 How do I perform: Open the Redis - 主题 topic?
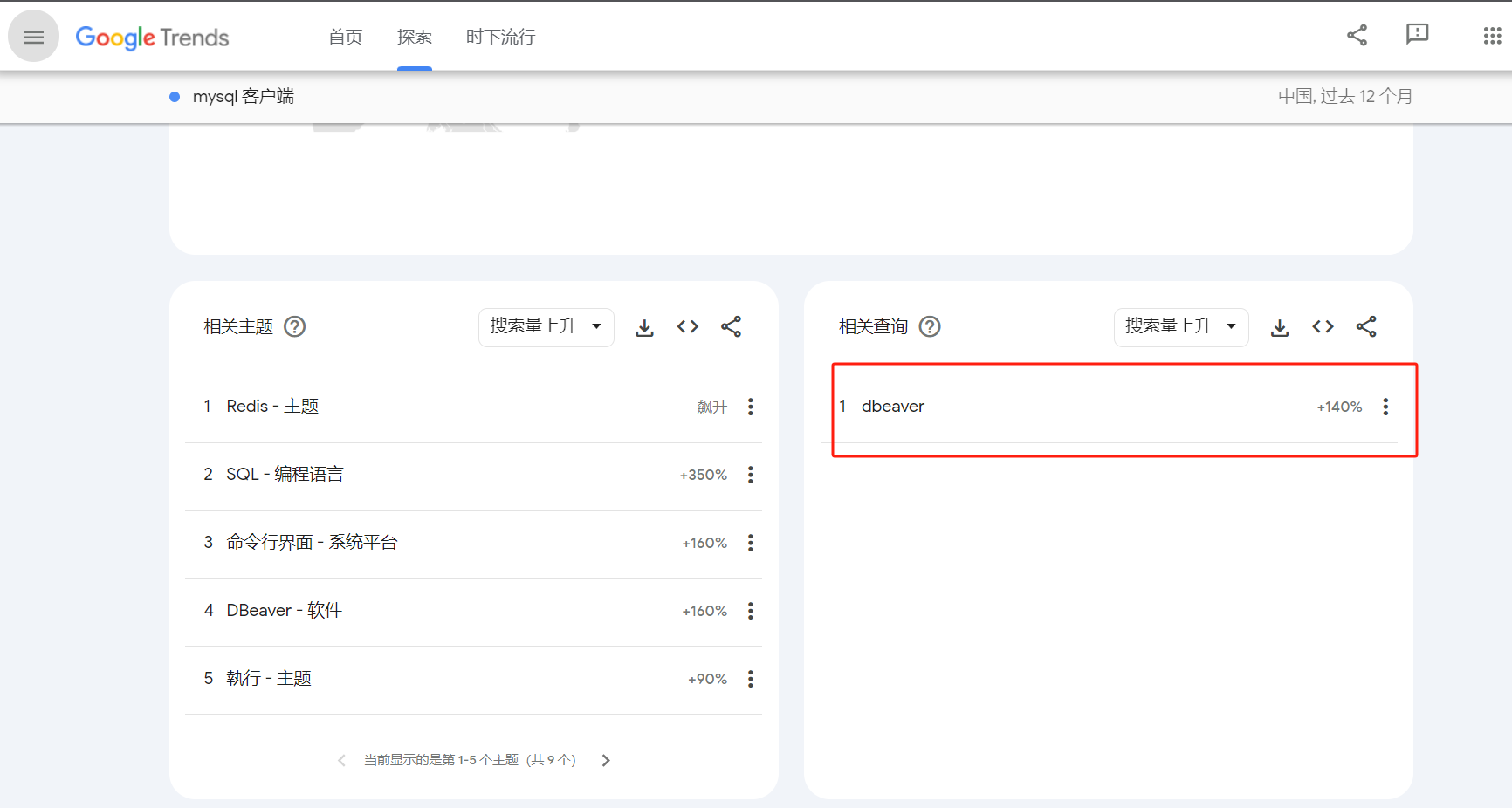tap(272, 407)
